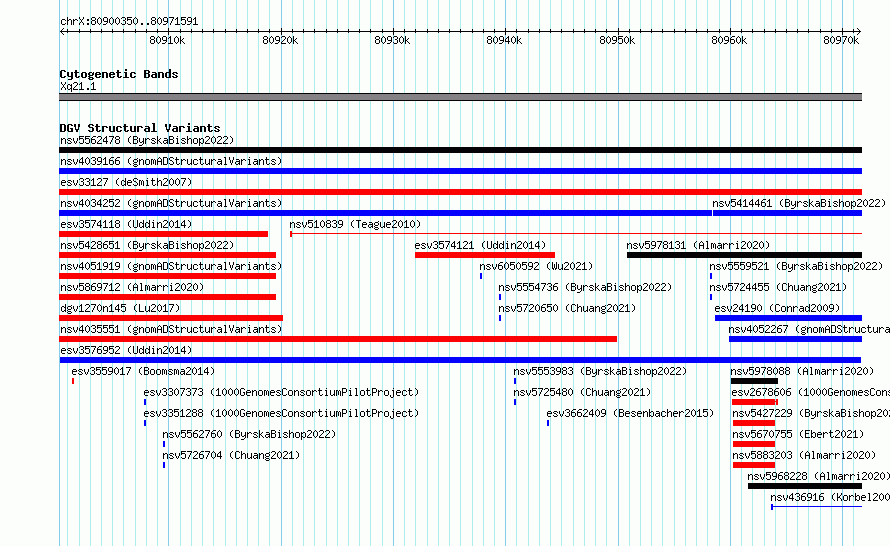Click the 80940k ruler tick label
The image size is (890, 546).
[504, 40]
